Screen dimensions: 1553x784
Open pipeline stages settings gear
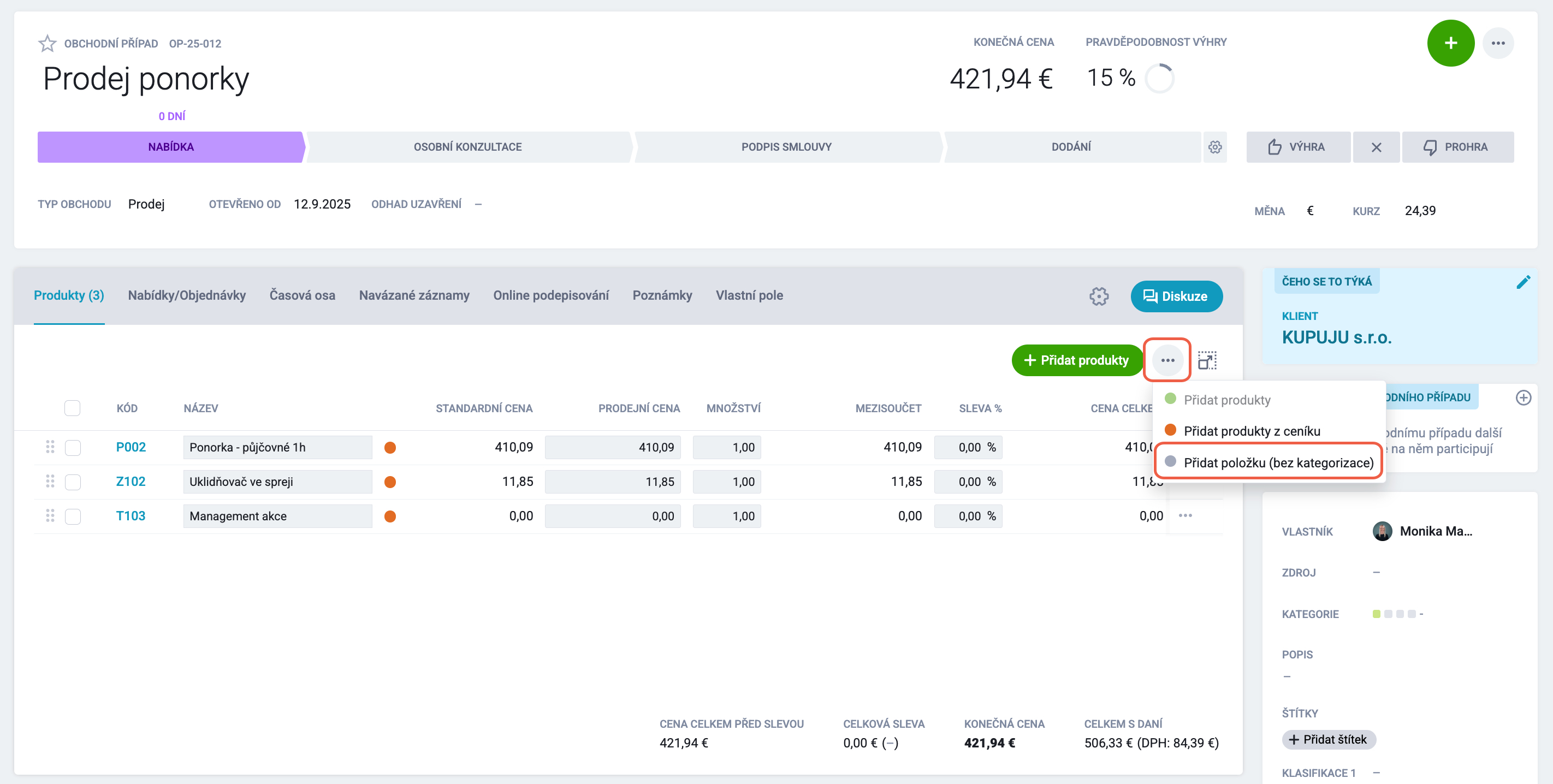(x=1215, y=147)
